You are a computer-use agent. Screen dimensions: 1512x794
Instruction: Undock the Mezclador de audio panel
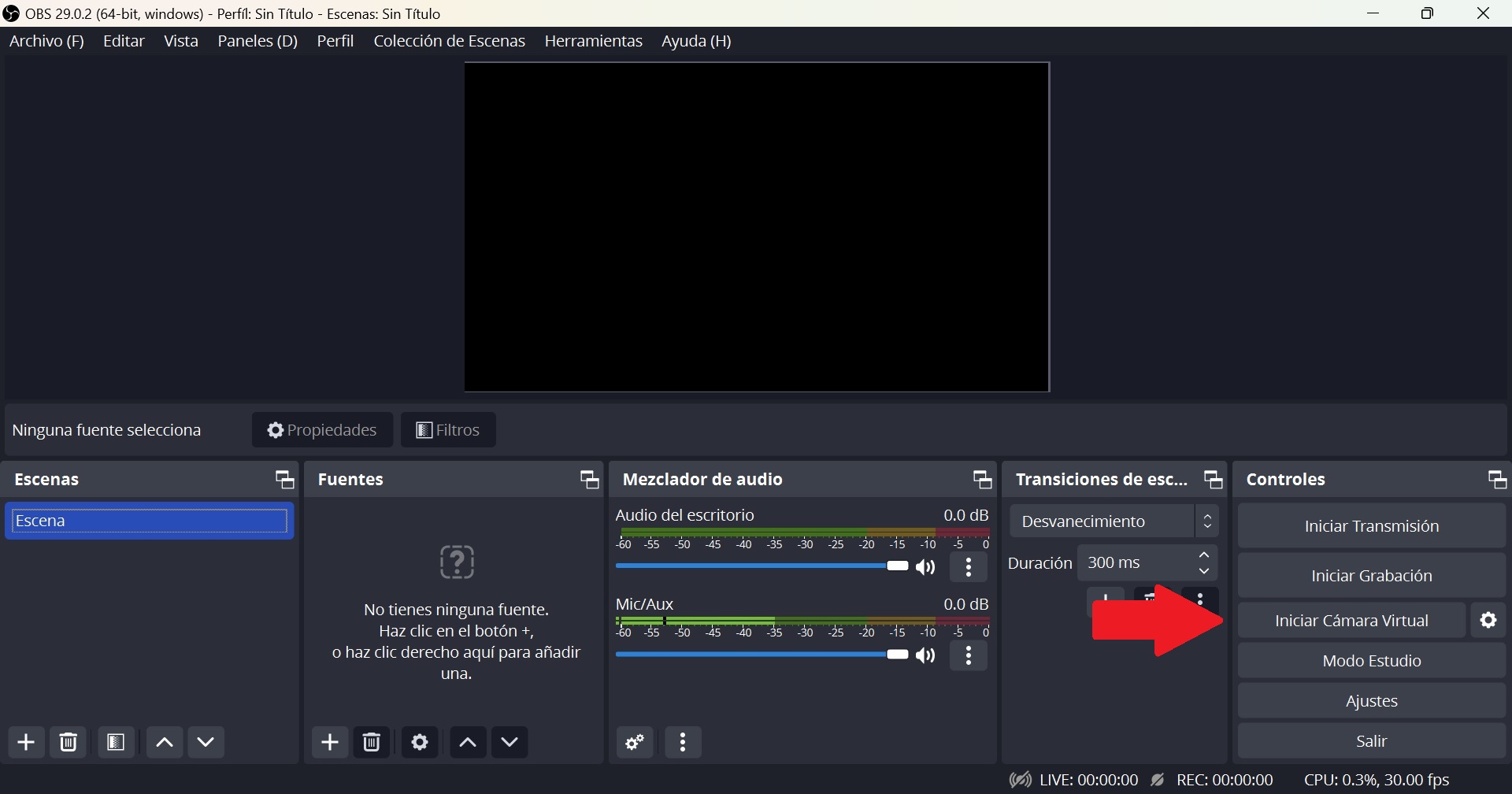pyautogui.click(x=982, y=480)
